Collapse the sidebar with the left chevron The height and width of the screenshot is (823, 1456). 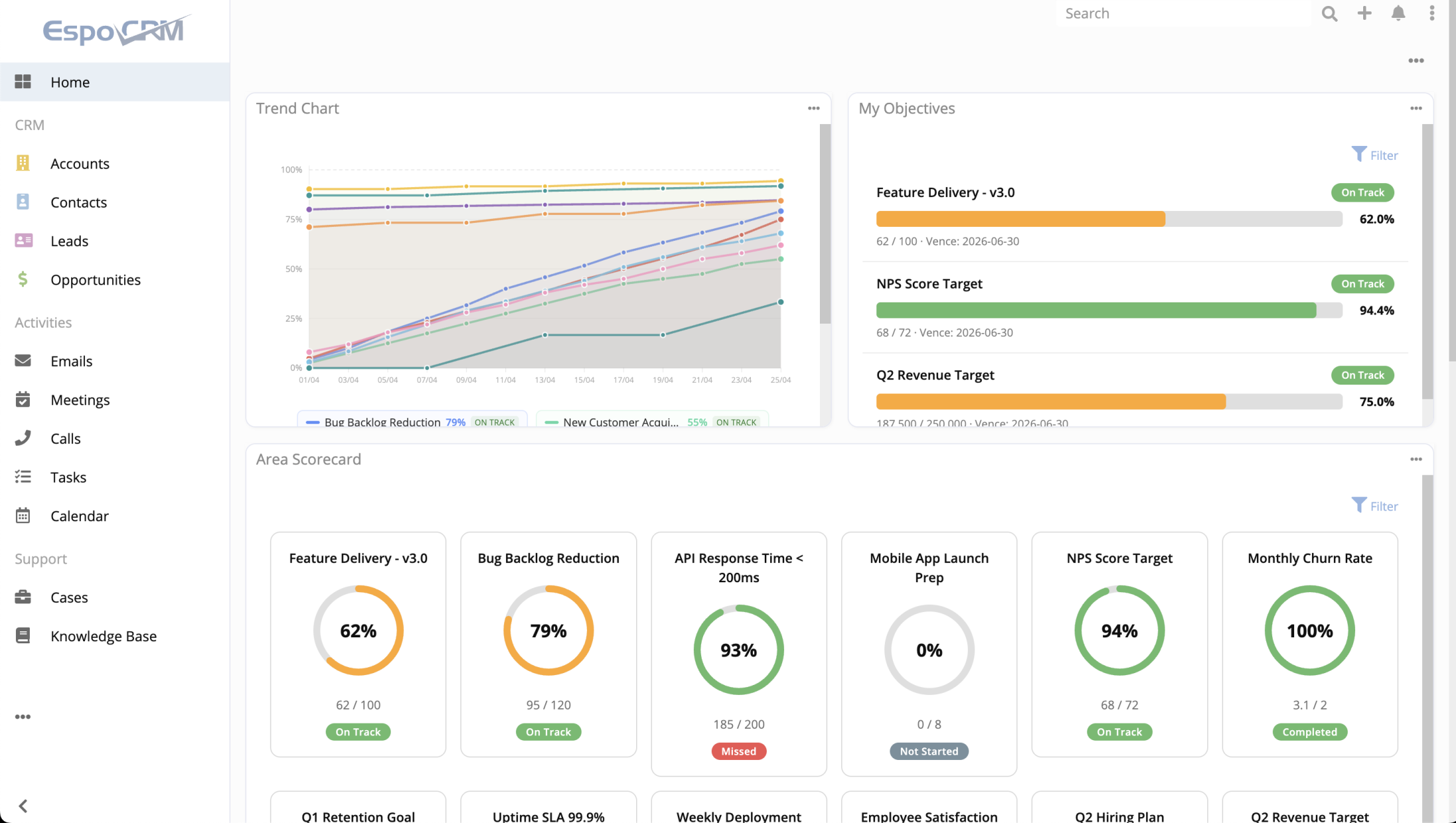[x=23, y=806]
